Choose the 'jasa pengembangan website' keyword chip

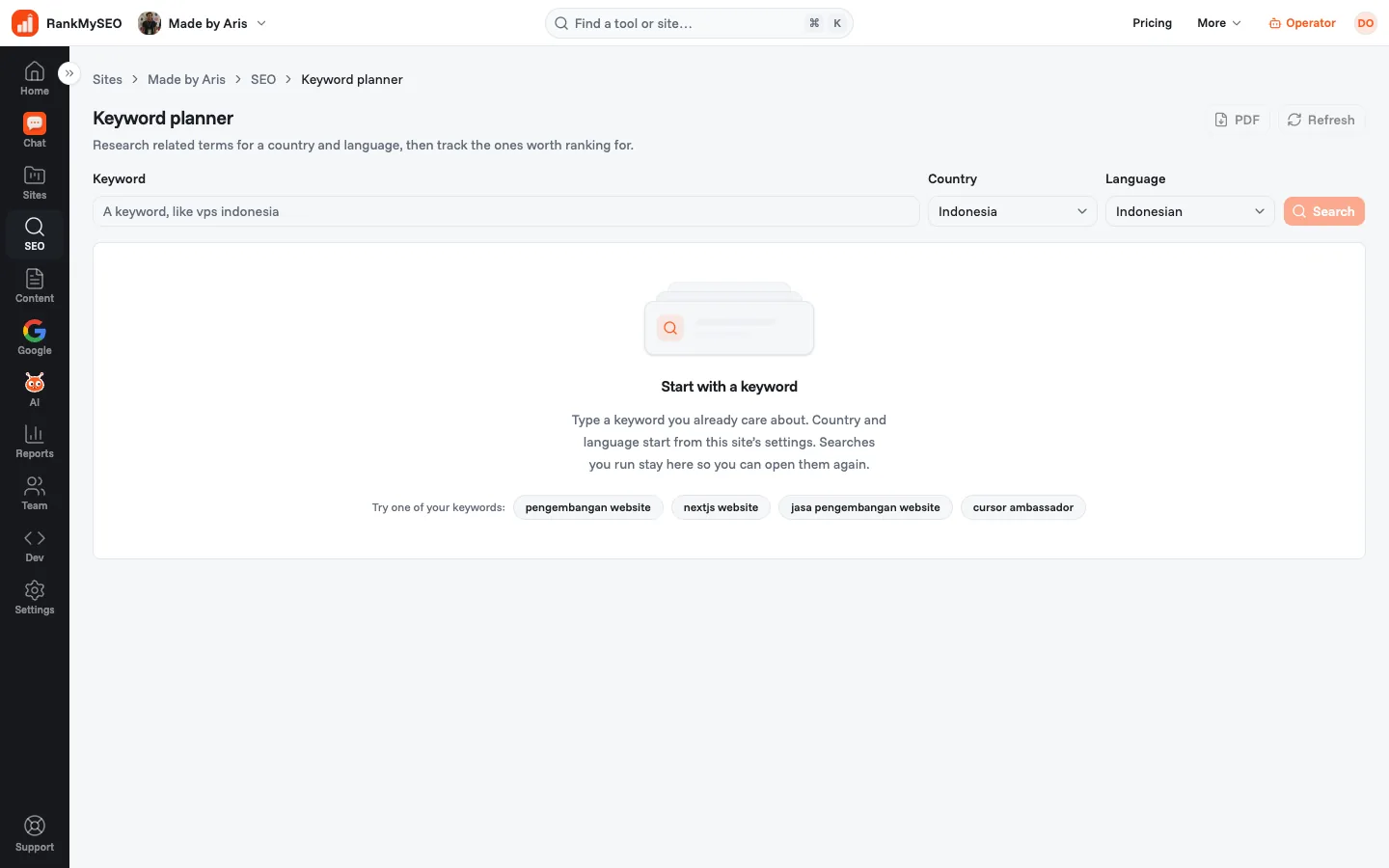point(865,507)
